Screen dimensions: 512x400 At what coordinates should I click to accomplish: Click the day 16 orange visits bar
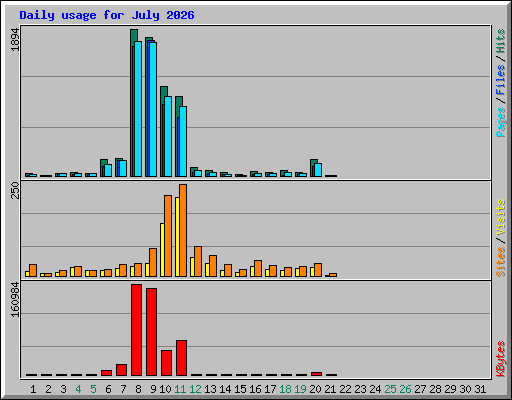258,268
